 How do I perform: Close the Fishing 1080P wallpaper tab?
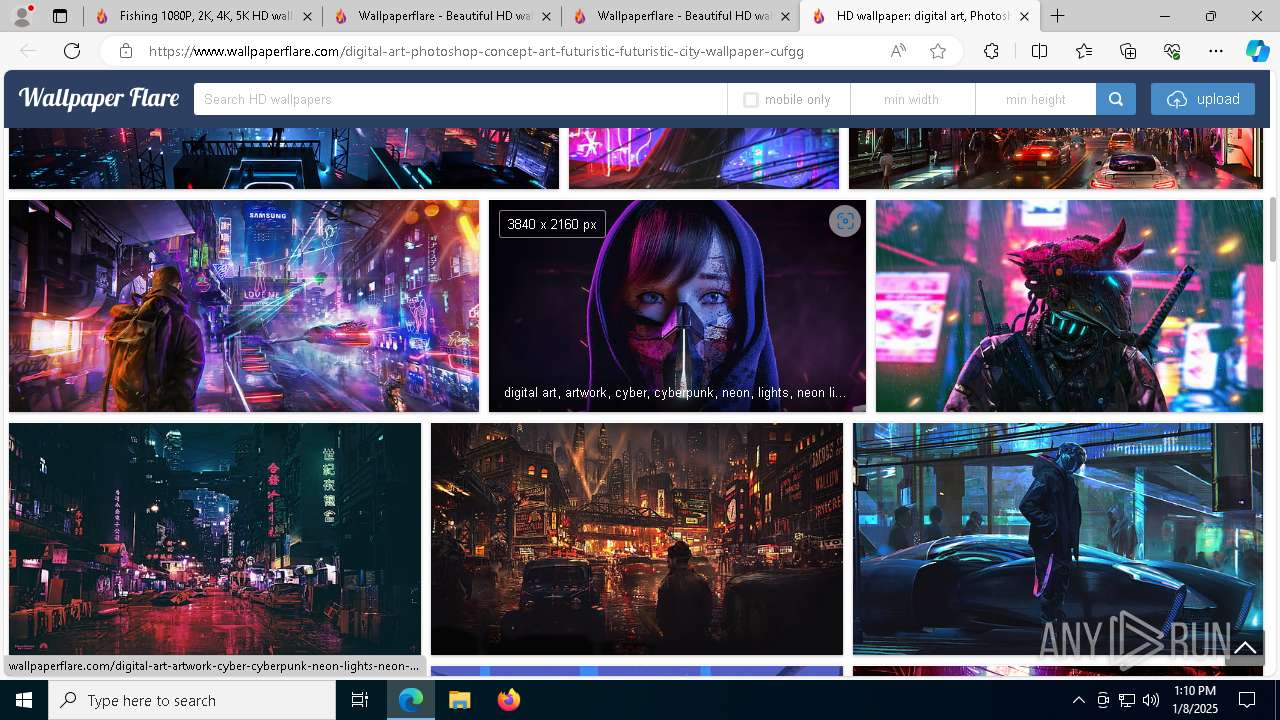[307, 16]
